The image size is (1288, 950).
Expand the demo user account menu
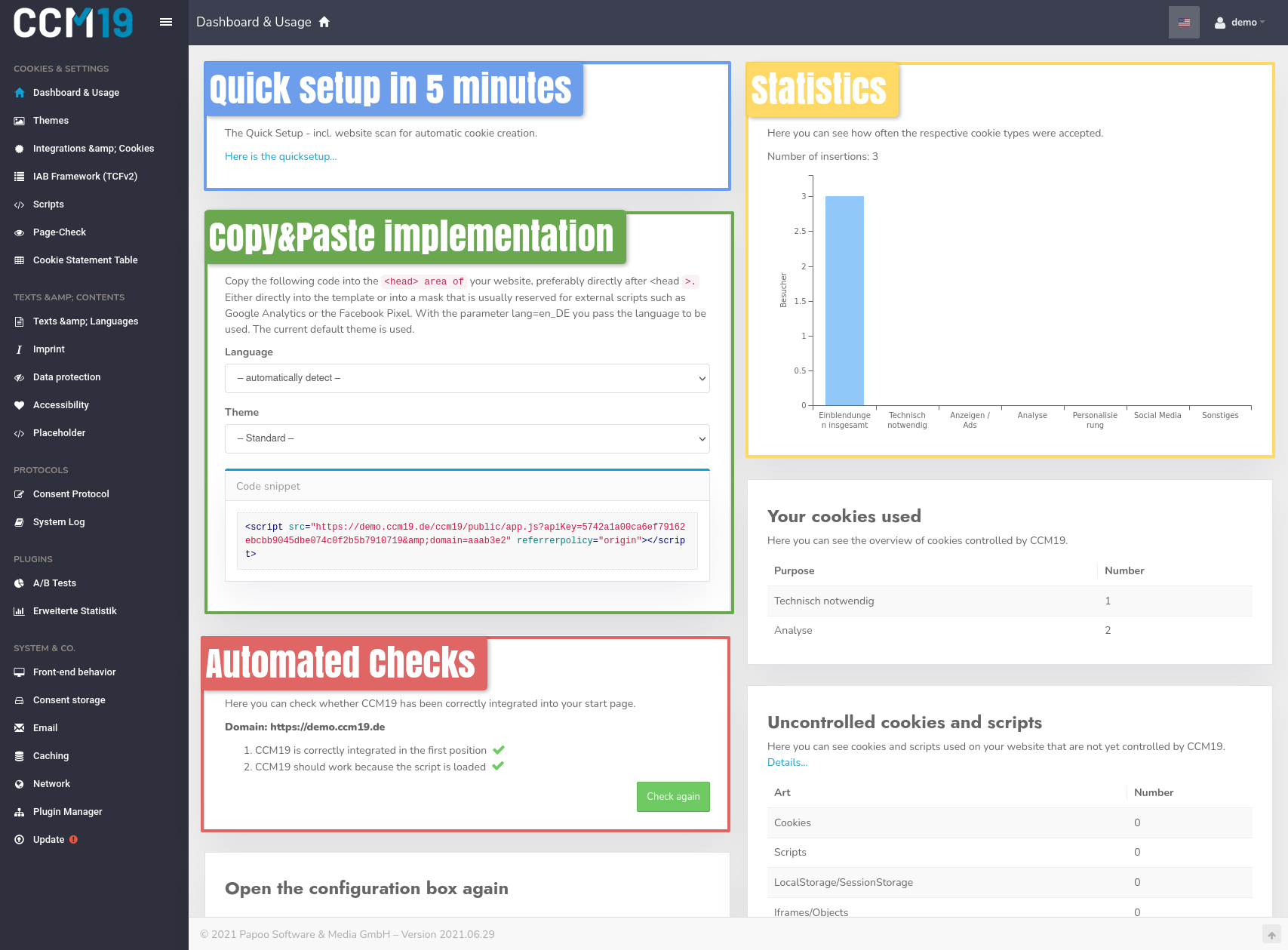pyautogui.click(x=1238, y=22)
